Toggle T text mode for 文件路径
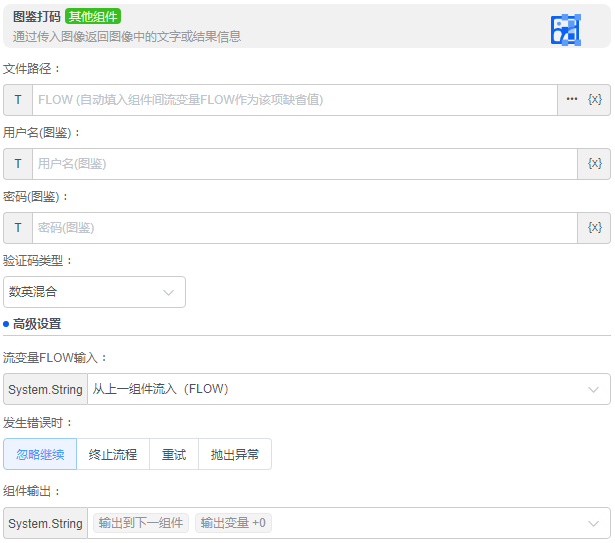The width and height of the screenshot is (615, 543). pyautogui.click(x=18, y=100)
